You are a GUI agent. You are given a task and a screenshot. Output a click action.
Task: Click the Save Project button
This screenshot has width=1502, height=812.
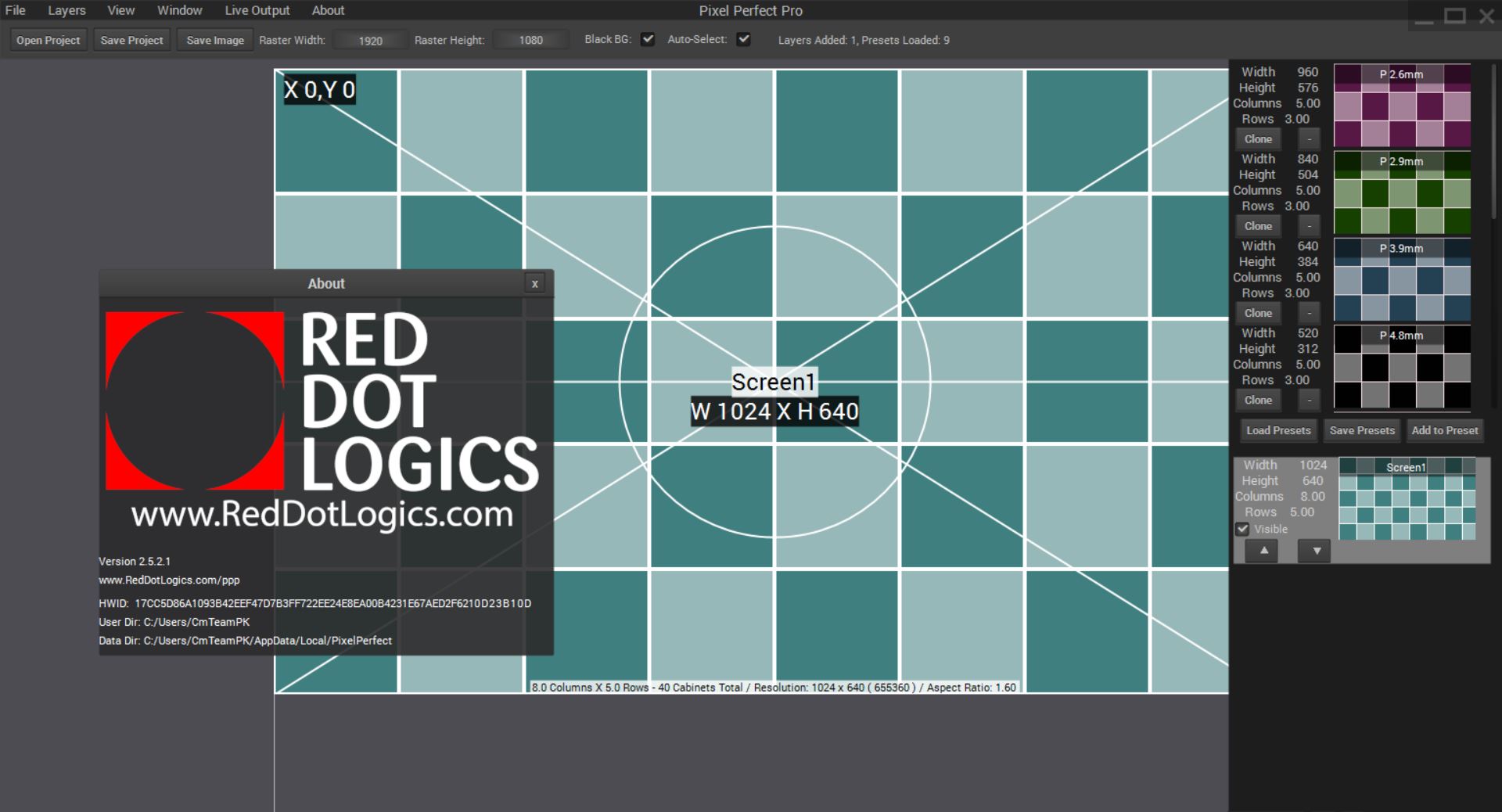(131, 40)
